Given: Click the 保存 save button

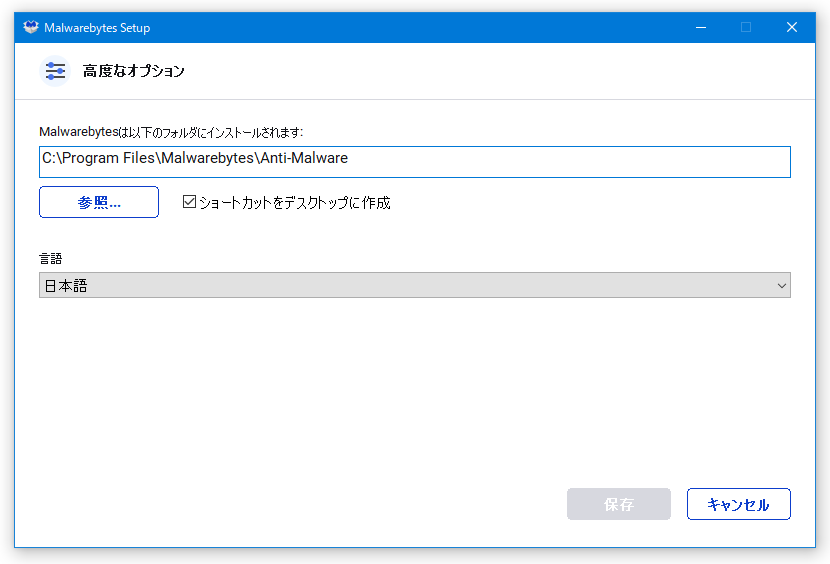Looking at the screenshot, I should pyautogui.click(x=619, y=504).
